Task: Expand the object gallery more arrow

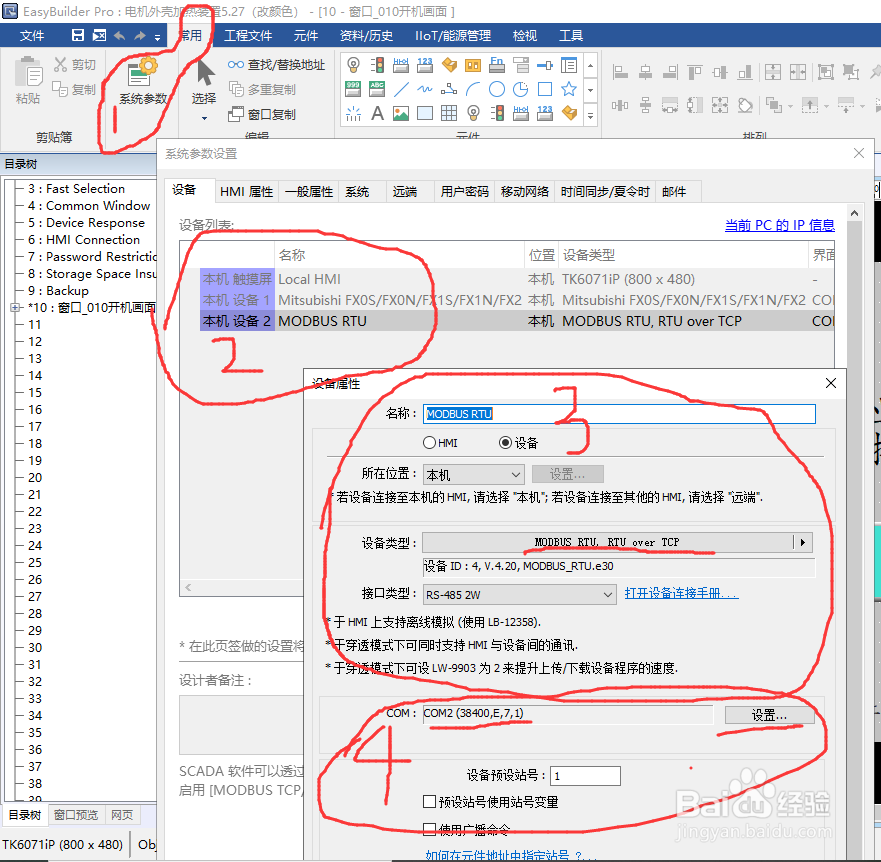Action: click(x=590, y=115)
